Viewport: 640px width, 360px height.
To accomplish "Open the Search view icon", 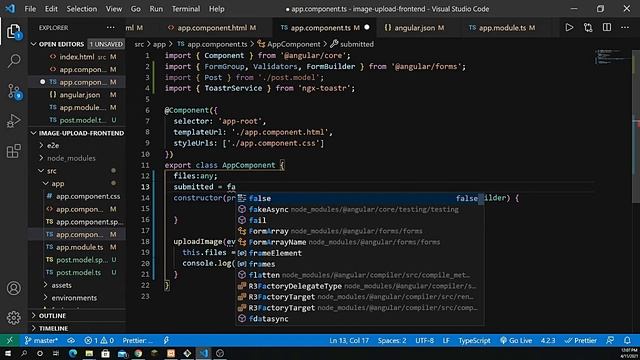I will tap(13, 61).
